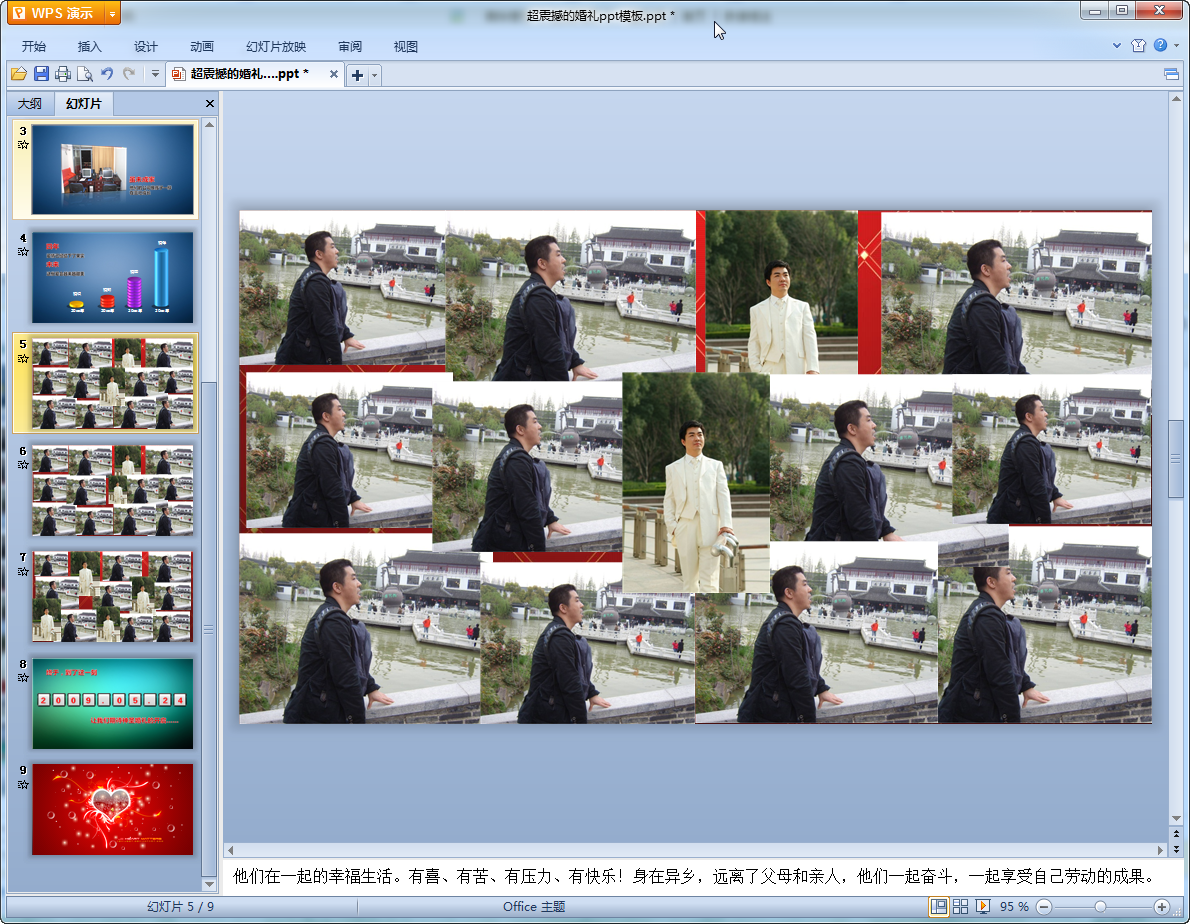Open the 插入 menu tab
This screenshot has height=924, width=1190.
click(x=89, y=46)
